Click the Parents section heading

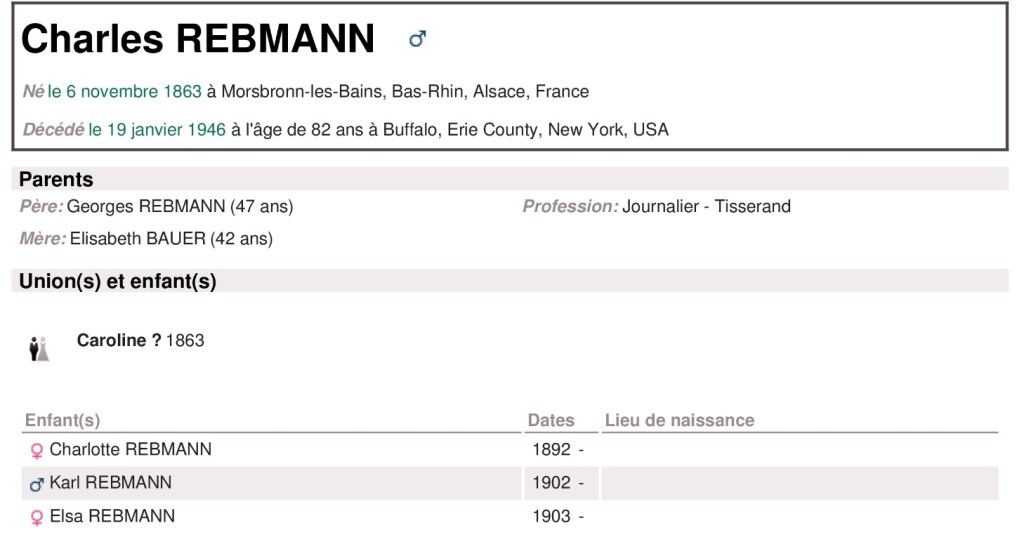tap(56, 180)
